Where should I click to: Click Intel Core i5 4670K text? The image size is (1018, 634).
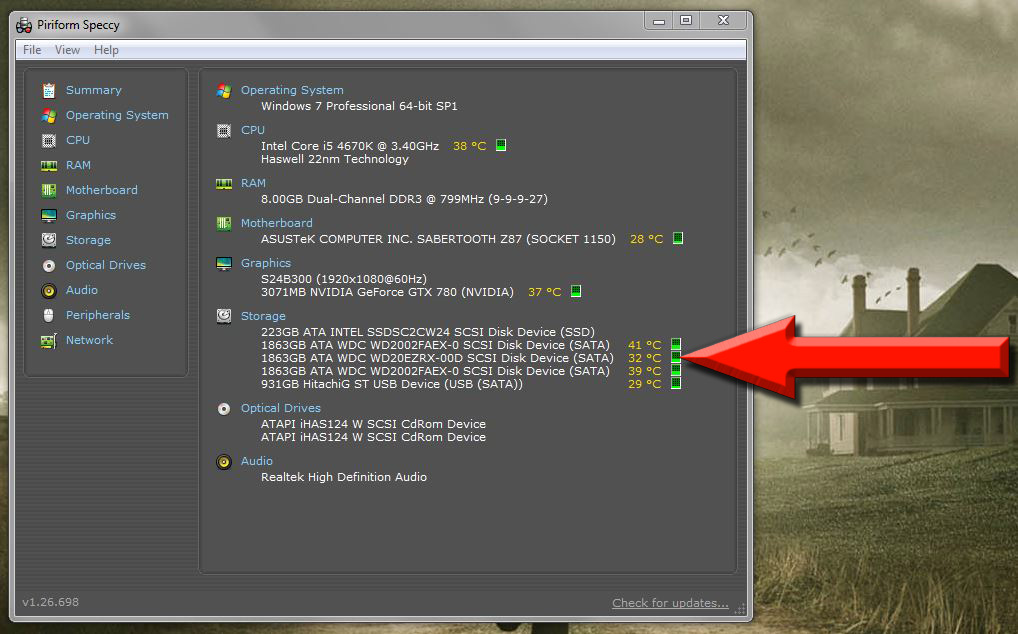(x=350, y=146)
